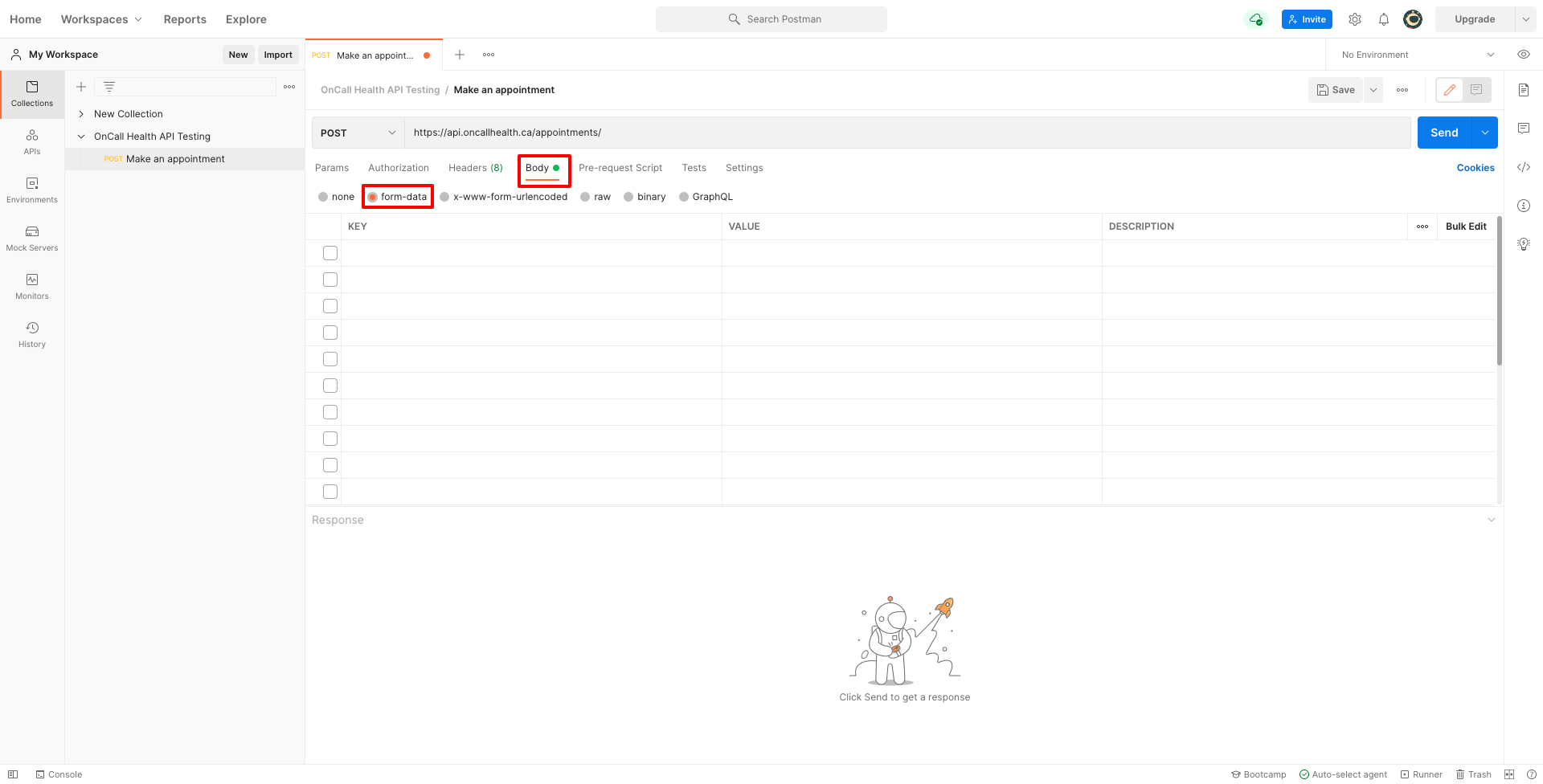Open the Send button dropdown arrow
This screenshot has height=784, width=1543.
(1485, 133)
